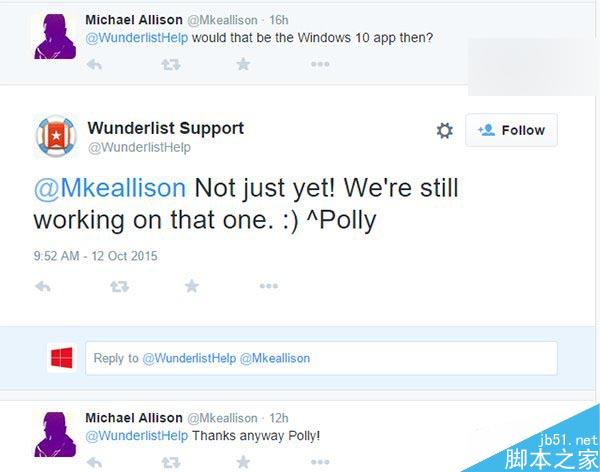Open the Wunderlist Support profile name
The height and width of the screenshot is (472, 600).
tap(166, 128)
